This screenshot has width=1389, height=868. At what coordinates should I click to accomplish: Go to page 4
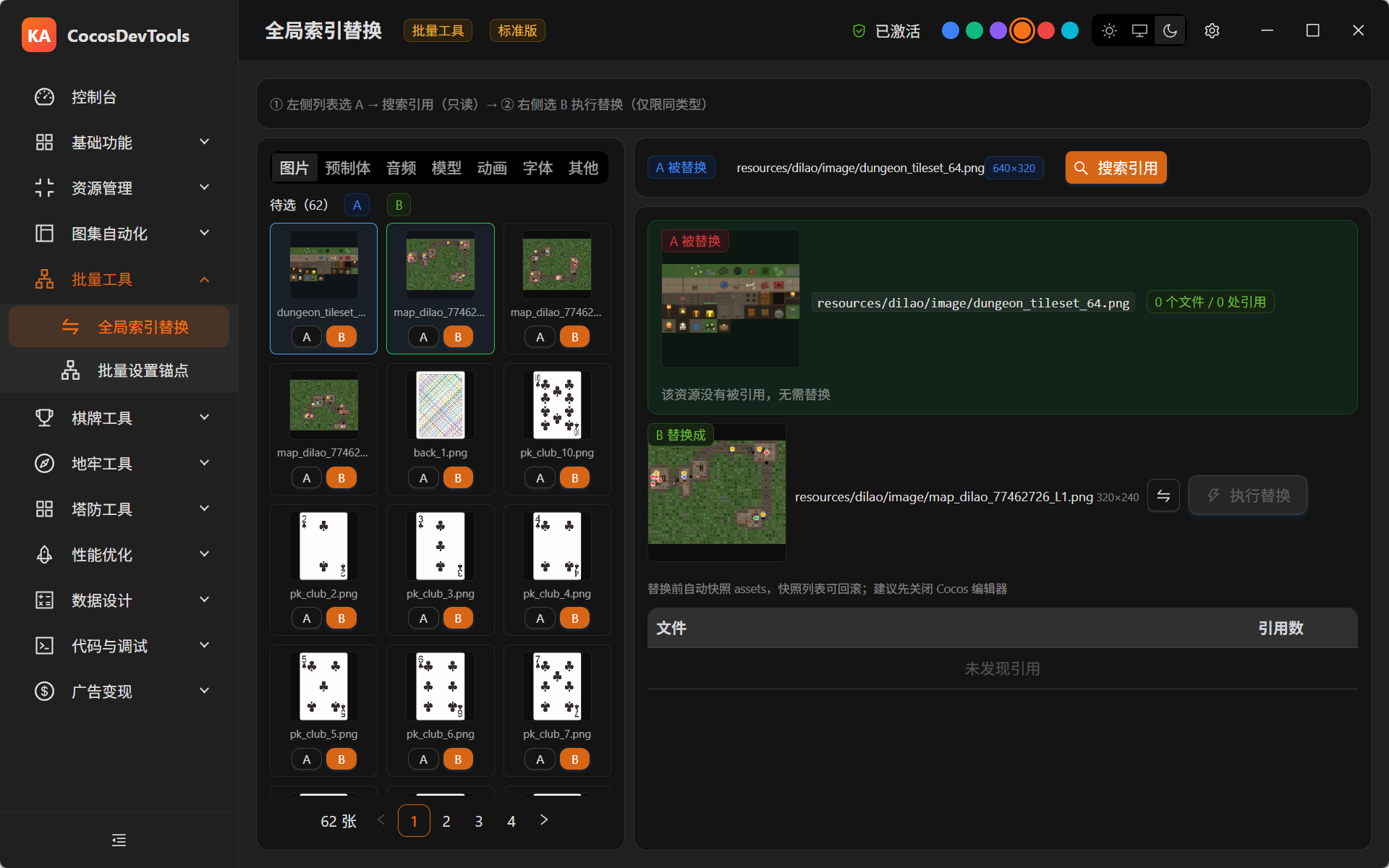coord(511,821)
